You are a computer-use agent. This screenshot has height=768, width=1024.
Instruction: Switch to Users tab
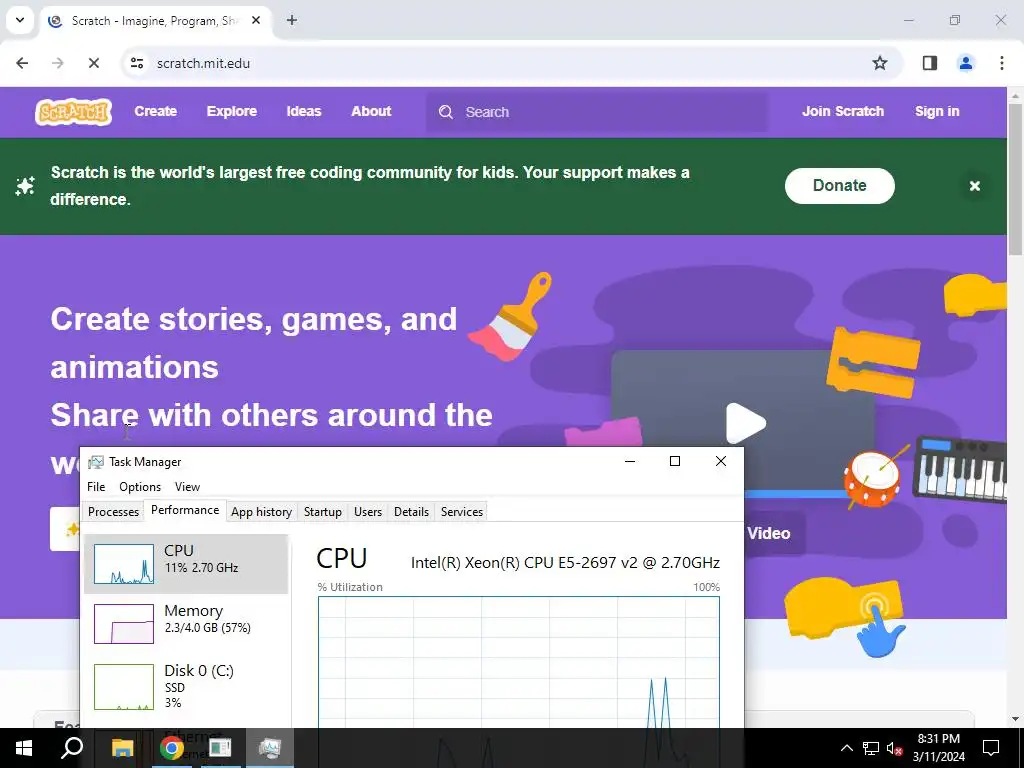pyautogui.click(x=368, y=512)
